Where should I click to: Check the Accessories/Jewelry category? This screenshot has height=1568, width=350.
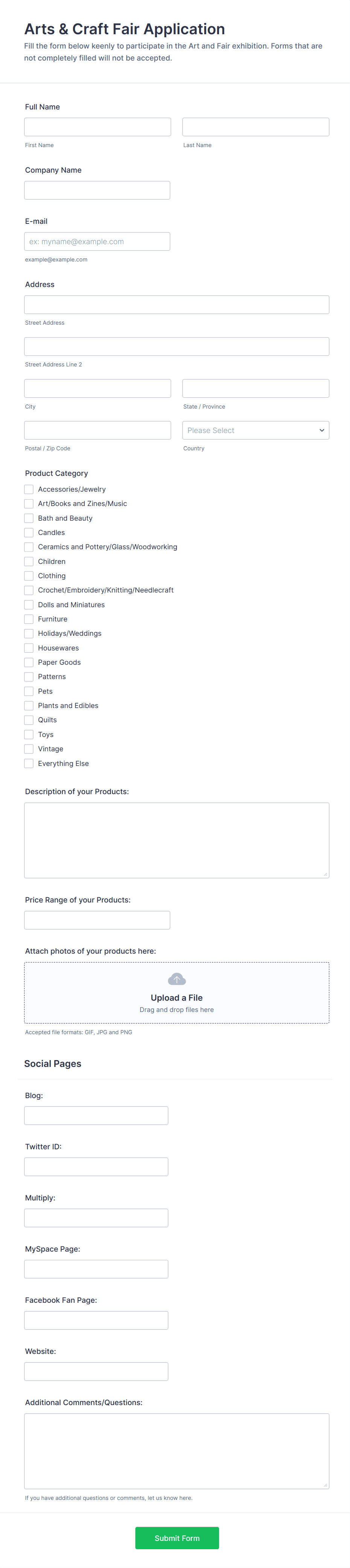(x=29, y=489)
